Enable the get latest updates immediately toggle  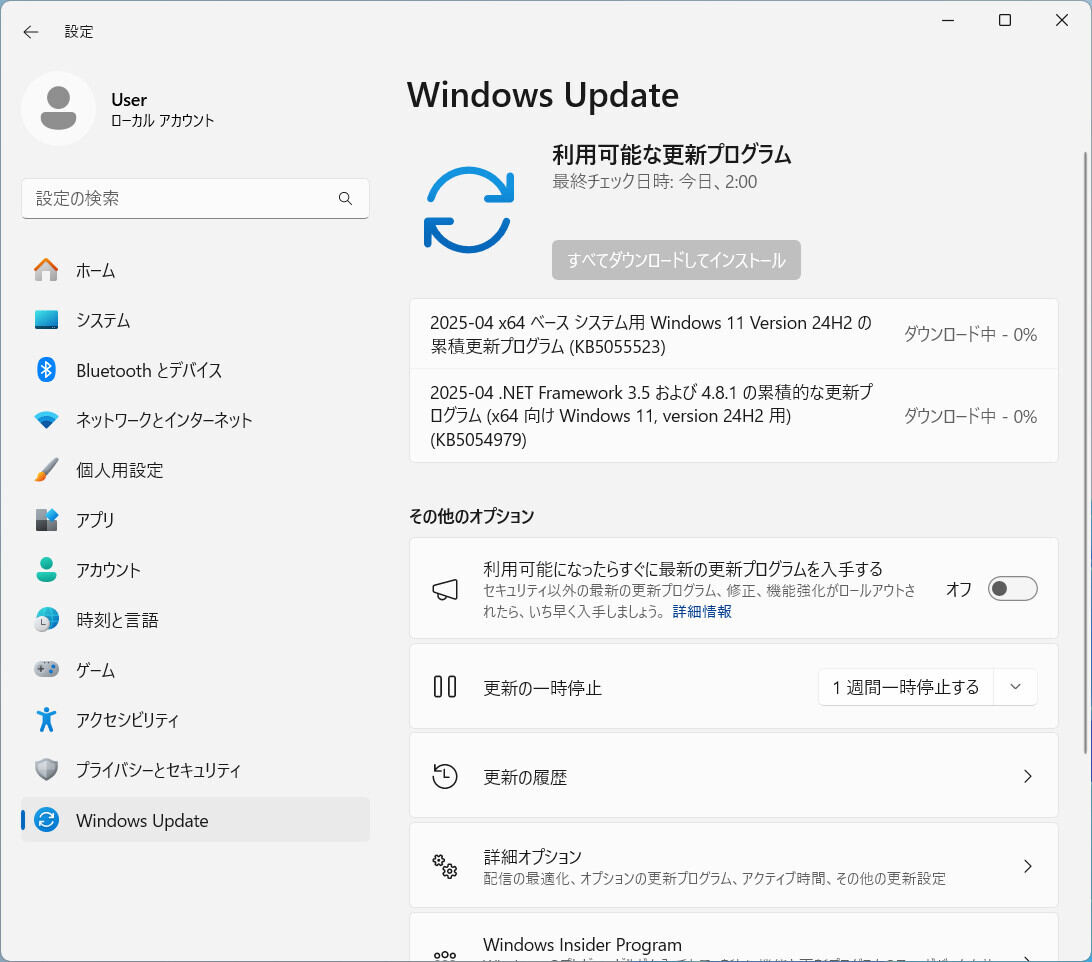(1012, 589)
